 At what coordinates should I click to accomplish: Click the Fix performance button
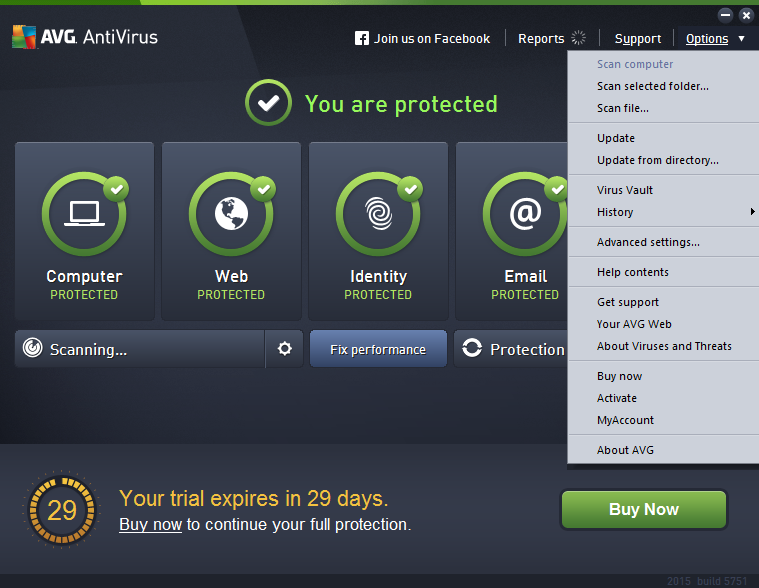[x=378, y=349]
